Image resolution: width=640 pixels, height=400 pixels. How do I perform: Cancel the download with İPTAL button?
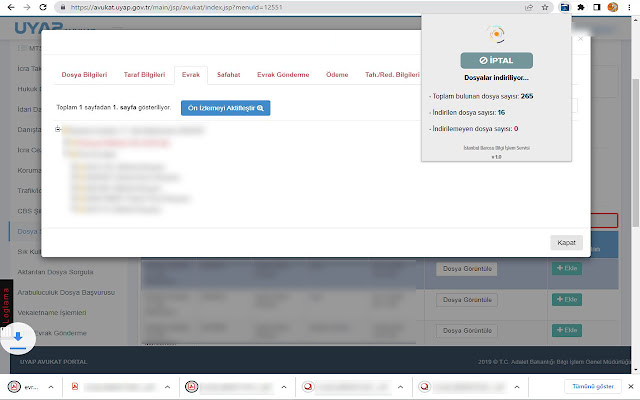(x=496, y=60)
